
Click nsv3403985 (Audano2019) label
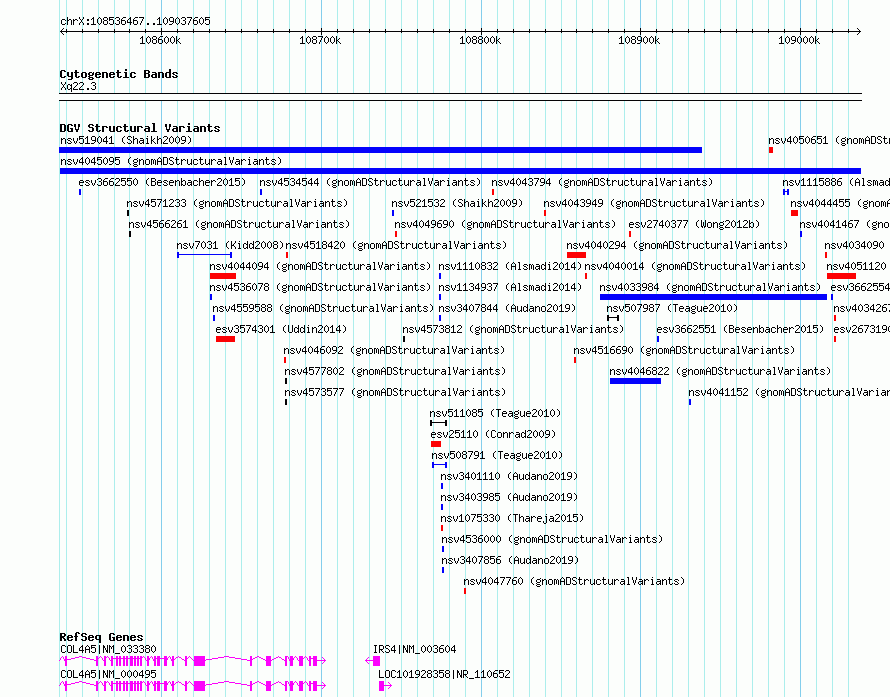pyautogui.click(x=509, y=497)
